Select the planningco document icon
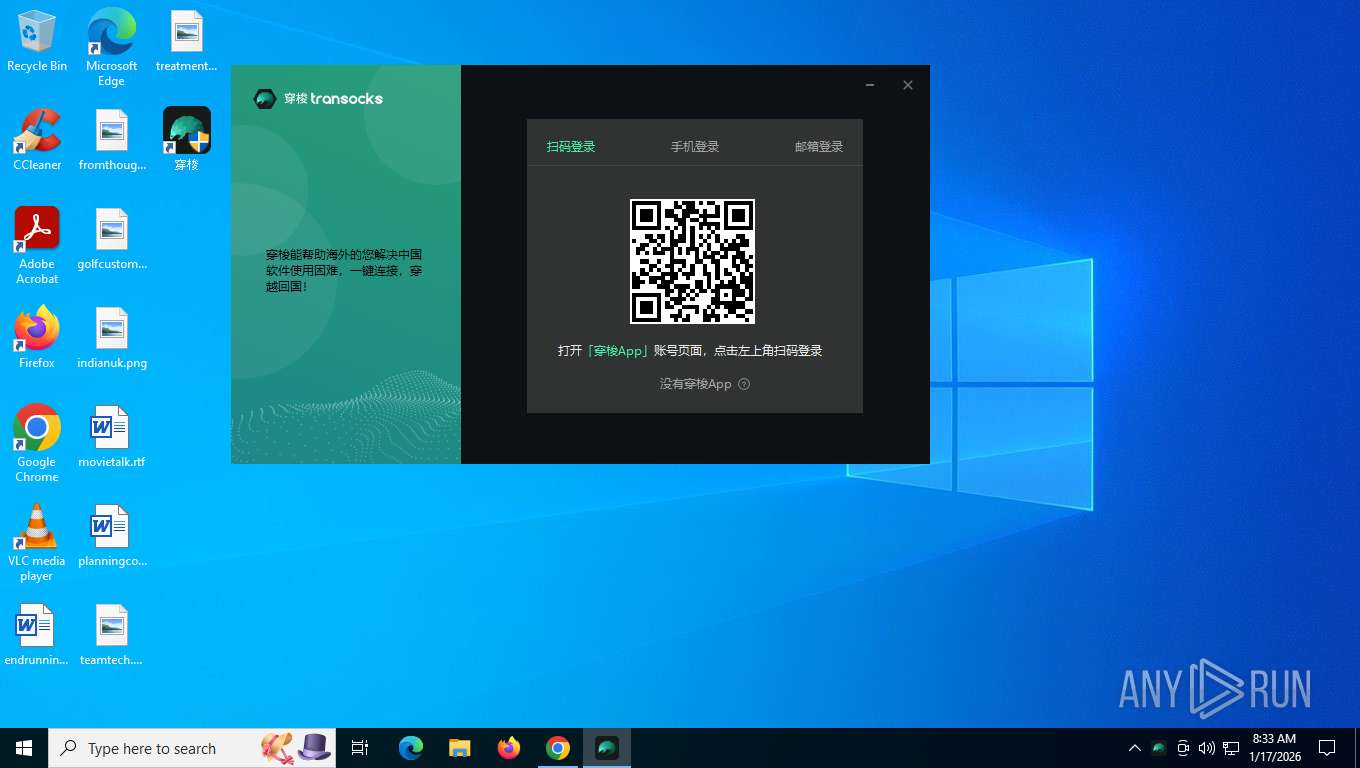This screenshot has height=768, width=1360. [x=112, y=537]
